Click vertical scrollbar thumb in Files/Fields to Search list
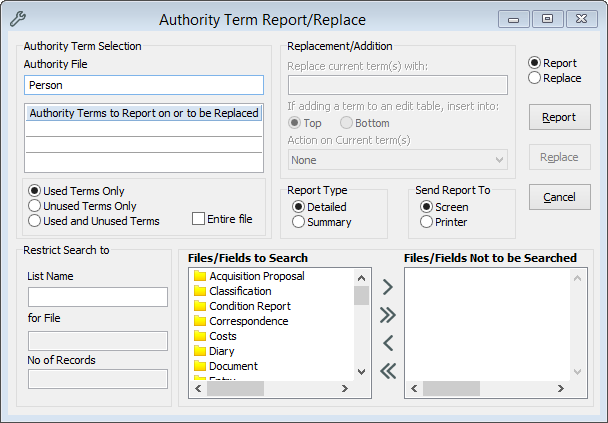608x423 pixels. 361,295
